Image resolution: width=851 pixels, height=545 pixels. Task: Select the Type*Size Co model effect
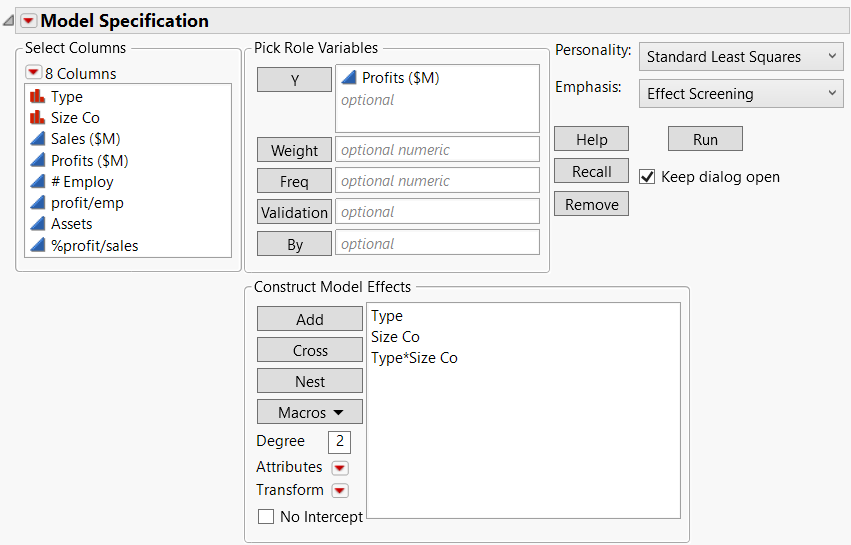click(414, 358)
